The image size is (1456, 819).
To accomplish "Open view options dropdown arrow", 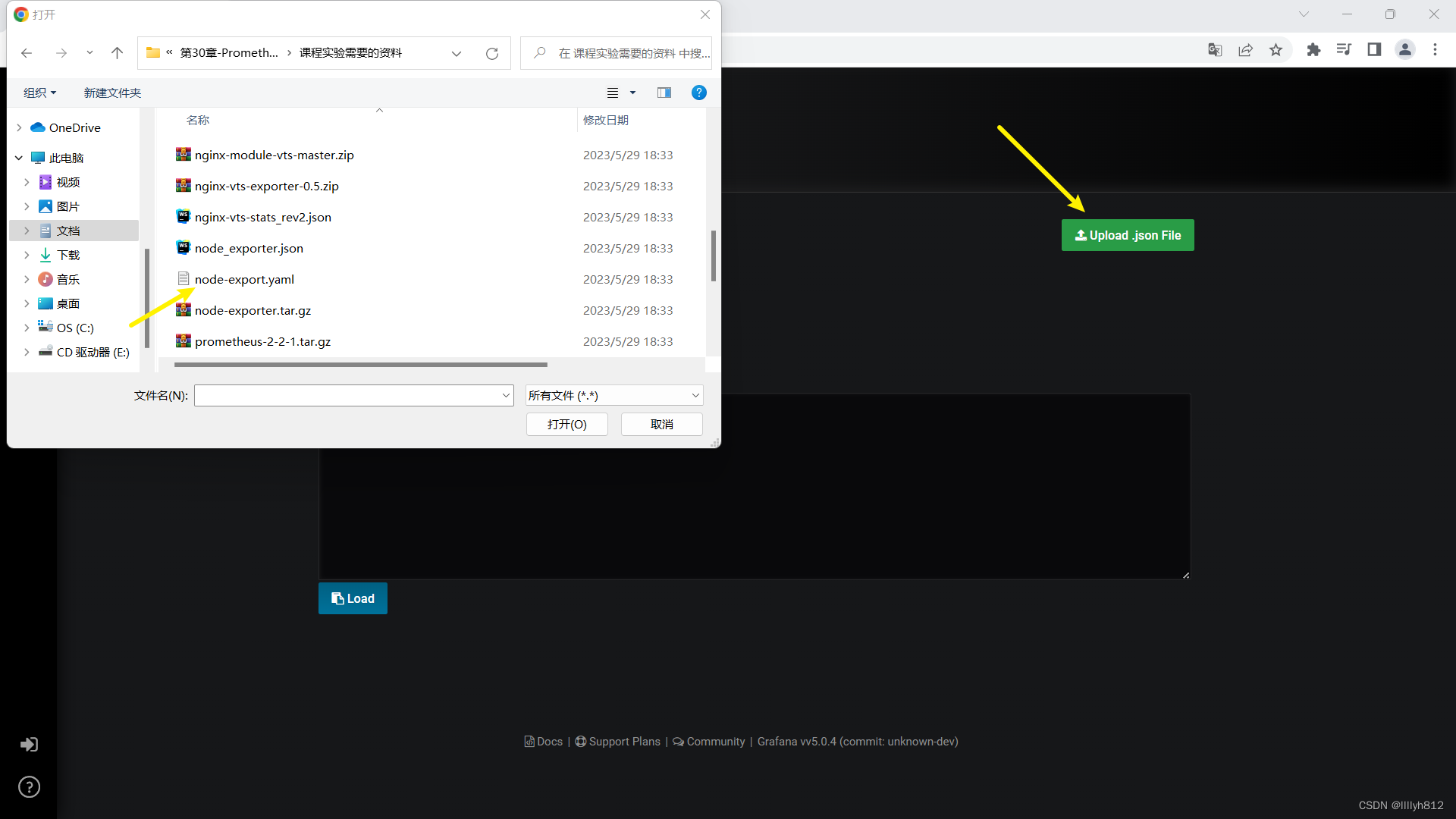I will 632,93.
